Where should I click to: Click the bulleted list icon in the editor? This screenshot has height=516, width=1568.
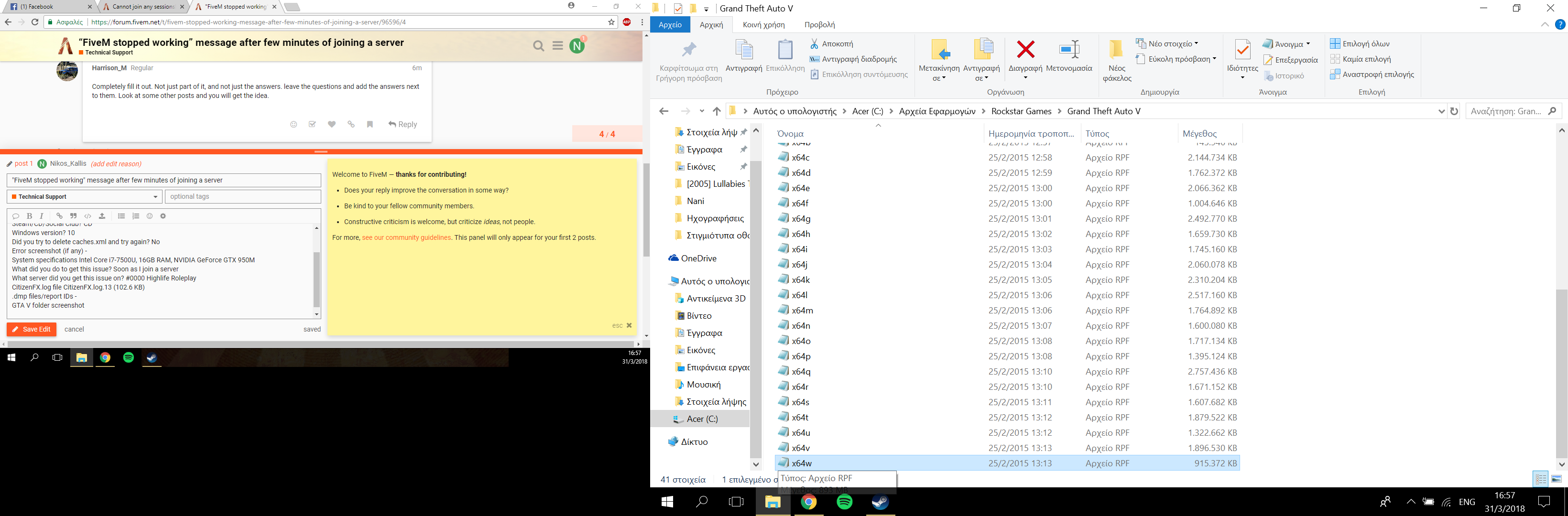(121, 216)
